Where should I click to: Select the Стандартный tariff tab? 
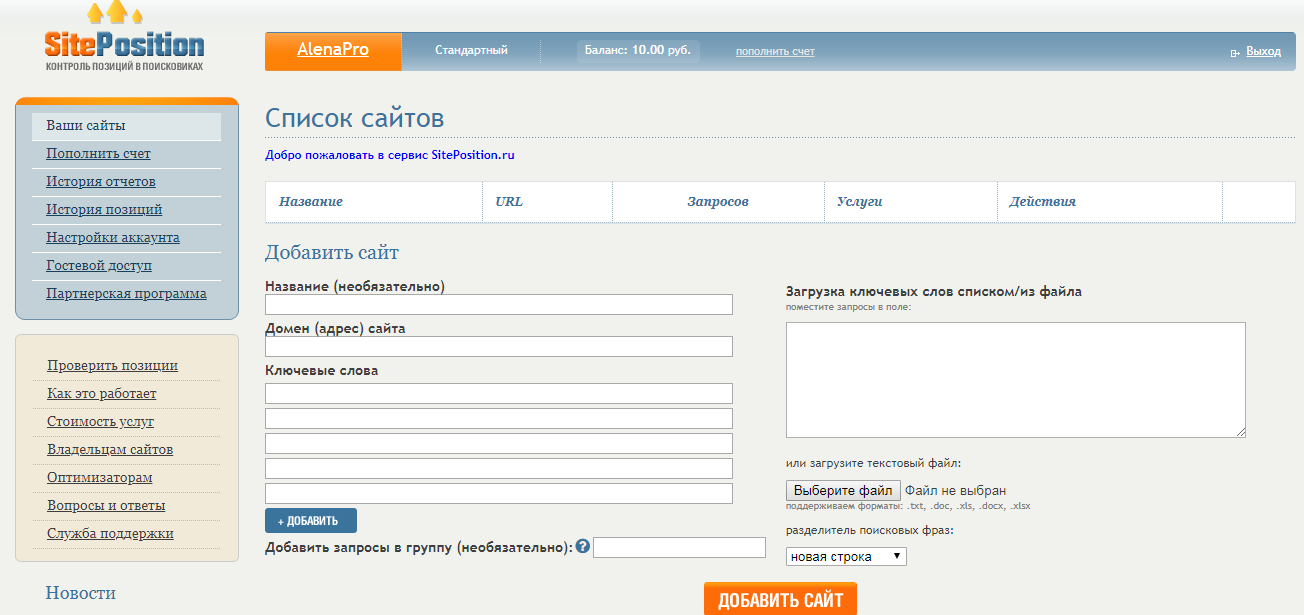(471, 50)
